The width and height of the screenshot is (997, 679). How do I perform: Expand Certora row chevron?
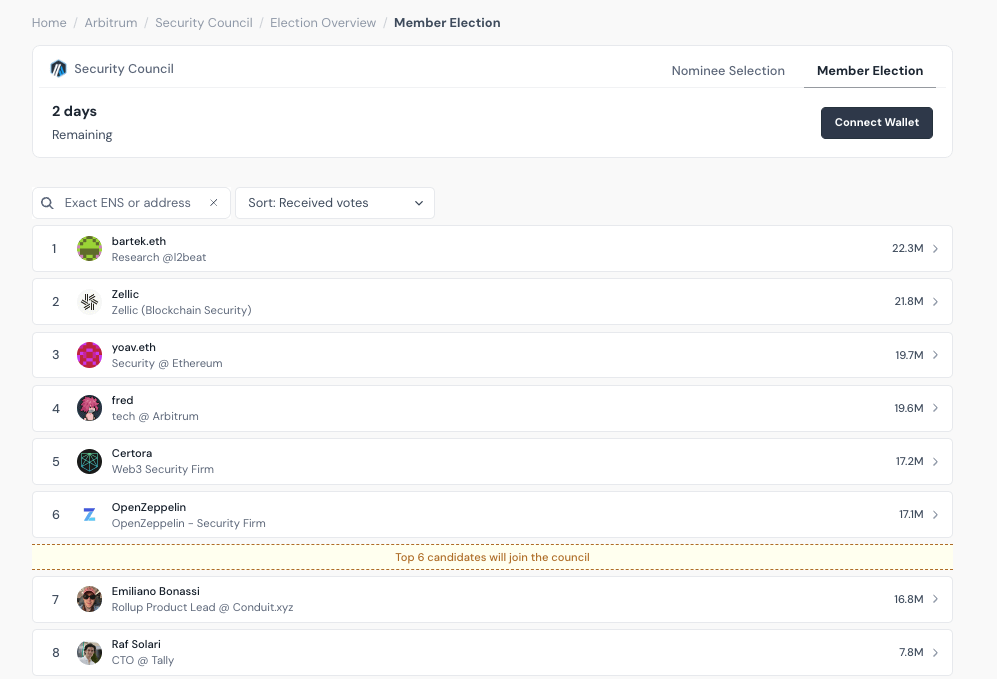pos(935,462)
